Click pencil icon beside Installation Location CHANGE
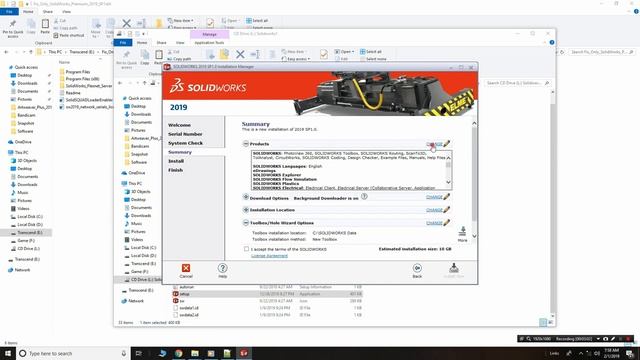640x360 pixels. tap(447, 209)
